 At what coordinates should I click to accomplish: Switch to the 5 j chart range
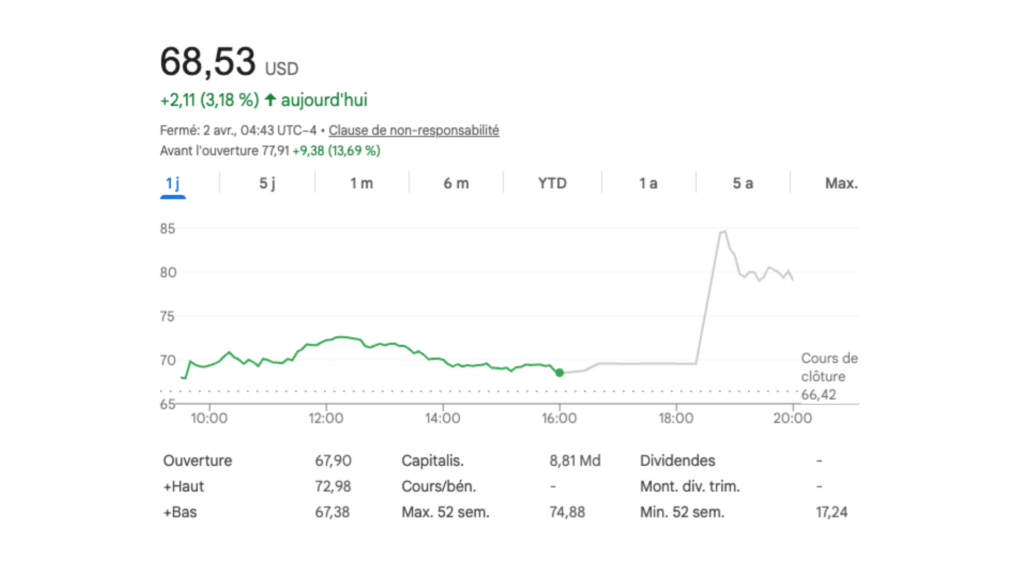coord(267,183)
